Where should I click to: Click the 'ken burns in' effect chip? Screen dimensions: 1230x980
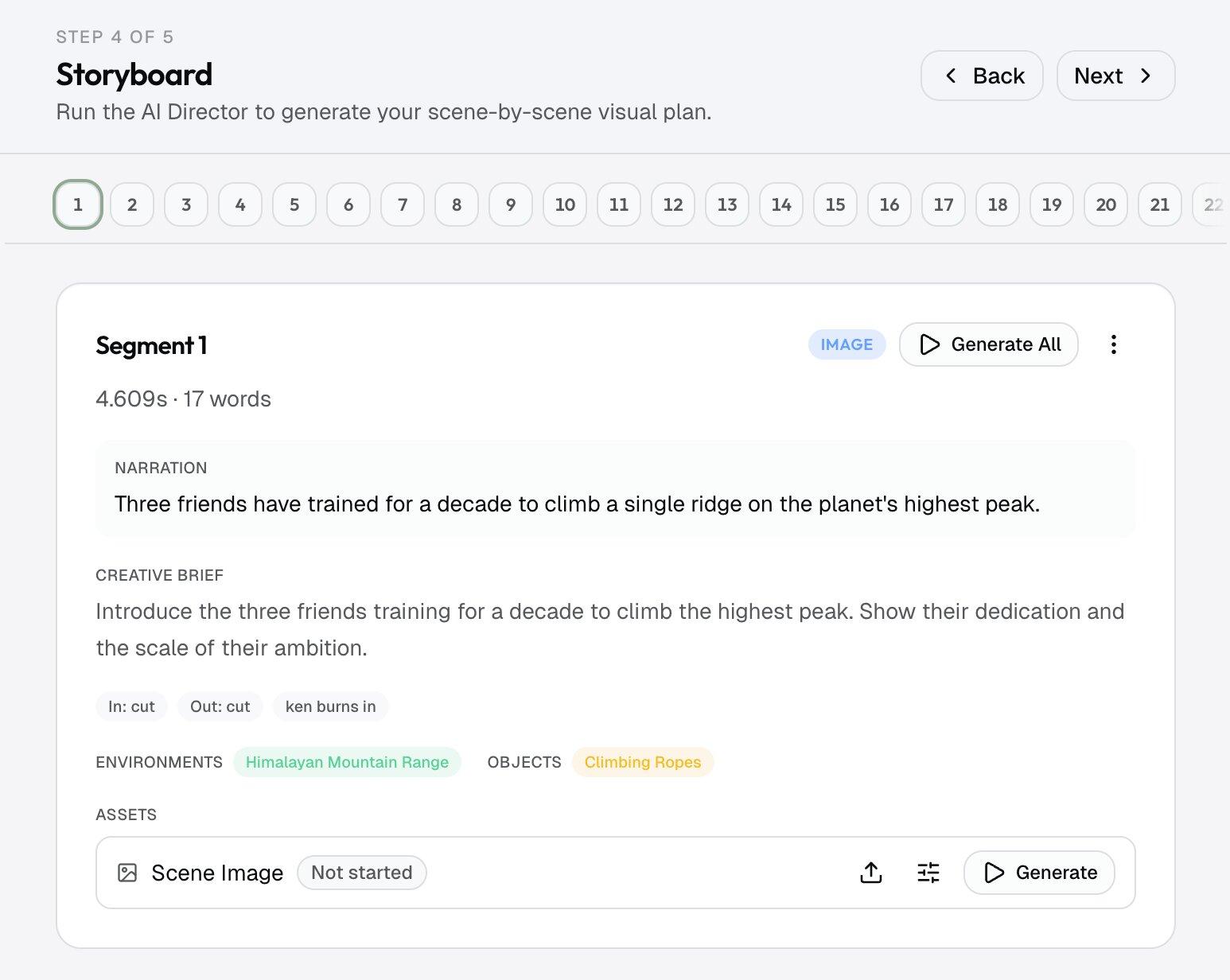(x=330, y=706)
